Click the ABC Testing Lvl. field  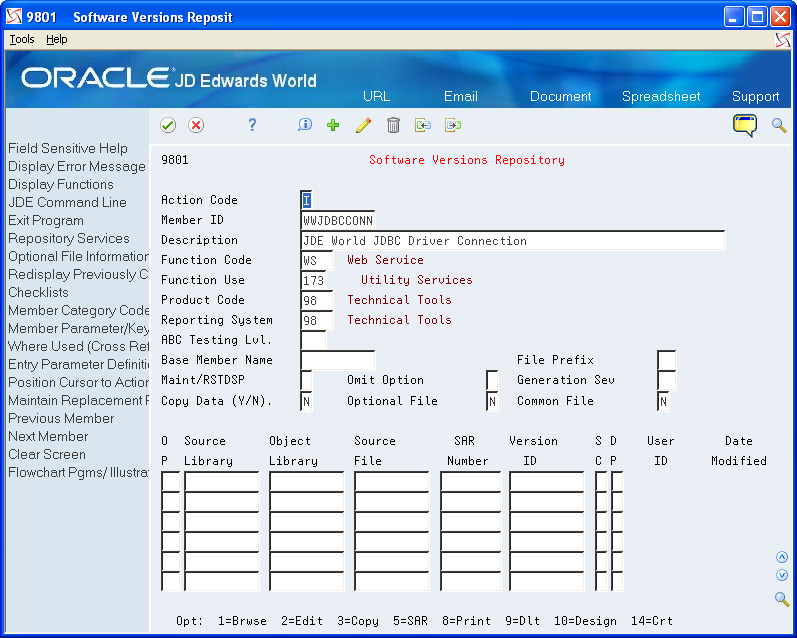[x=313, y=340]
